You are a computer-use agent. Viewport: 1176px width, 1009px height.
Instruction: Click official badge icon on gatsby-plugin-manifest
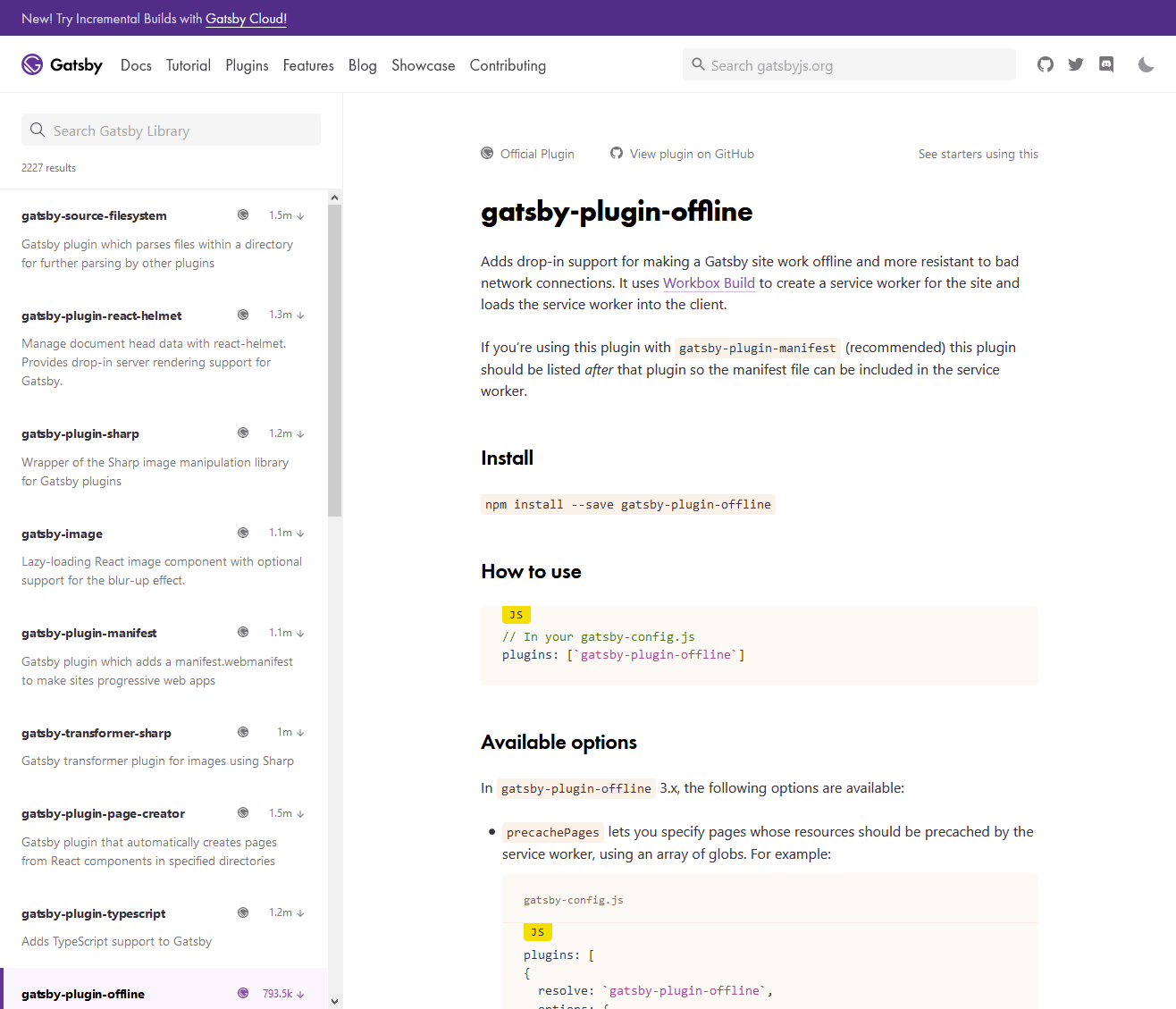pyautogui.click(x=243, y=632)
